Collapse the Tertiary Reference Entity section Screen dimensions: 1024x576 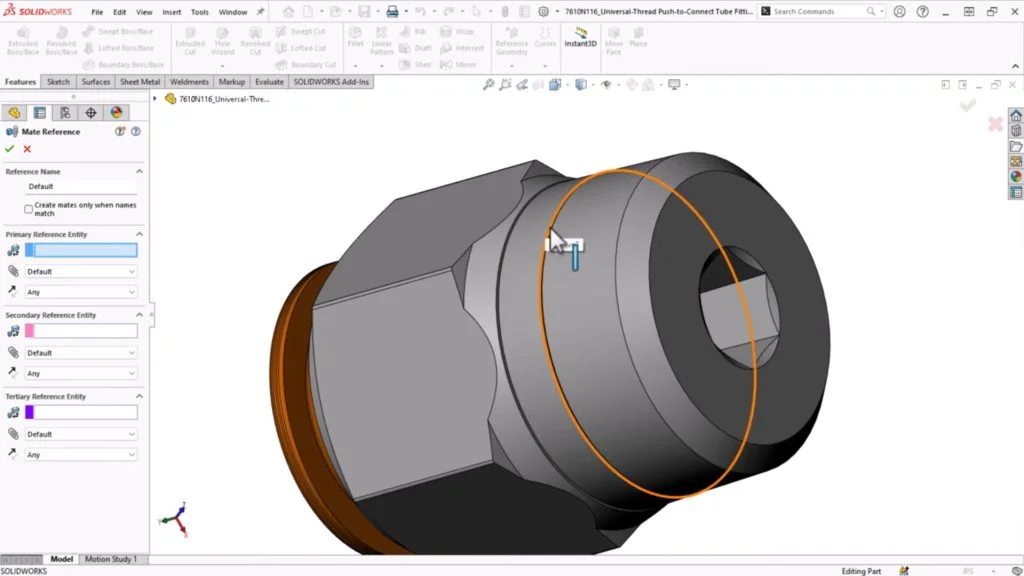click(x=138, y=396)
